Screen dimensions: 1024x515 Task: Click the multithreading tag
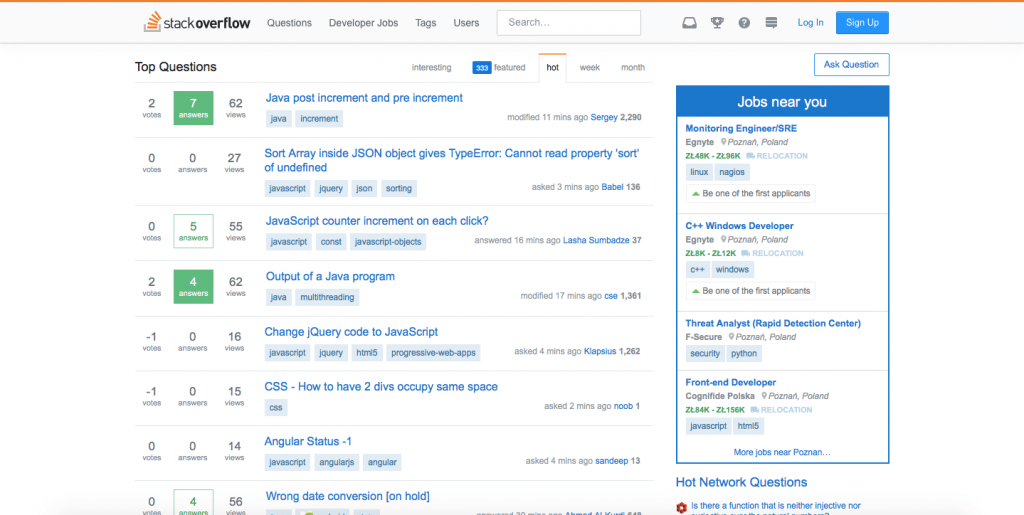point(327,297)
